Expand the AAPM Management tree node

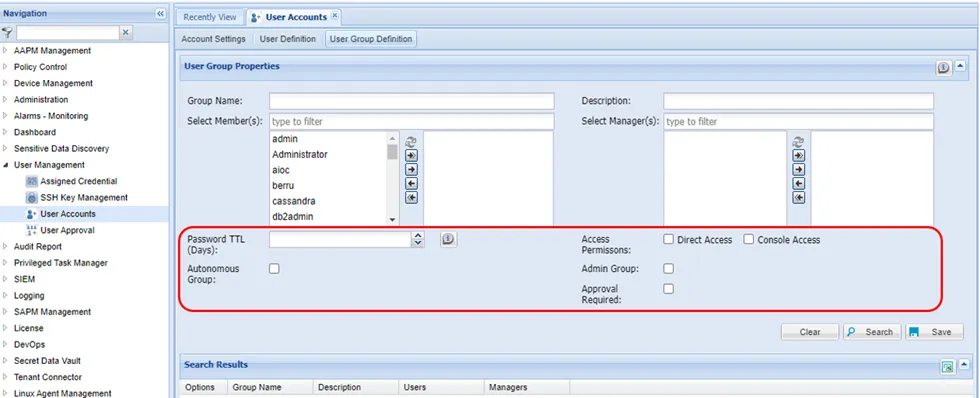6,51
